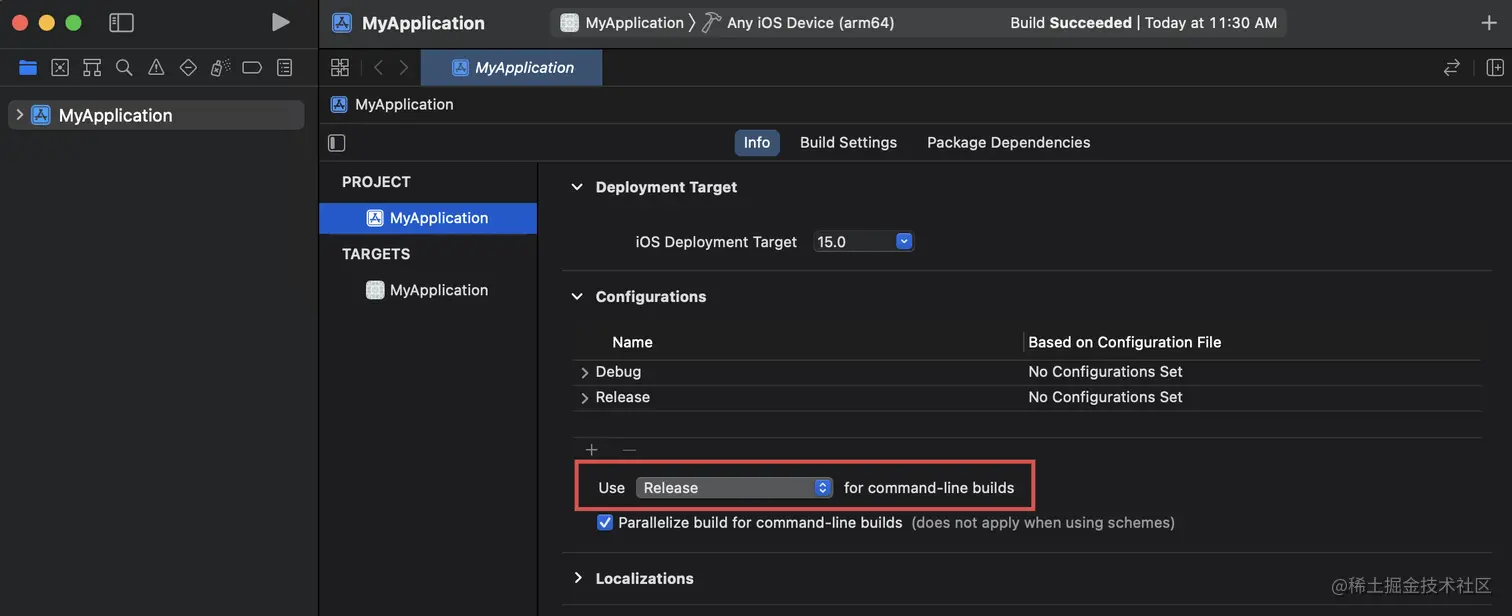Open the Test navigator diamond icon
The width and height of the screenshot is (1512, 616).
tap(188, 67)
